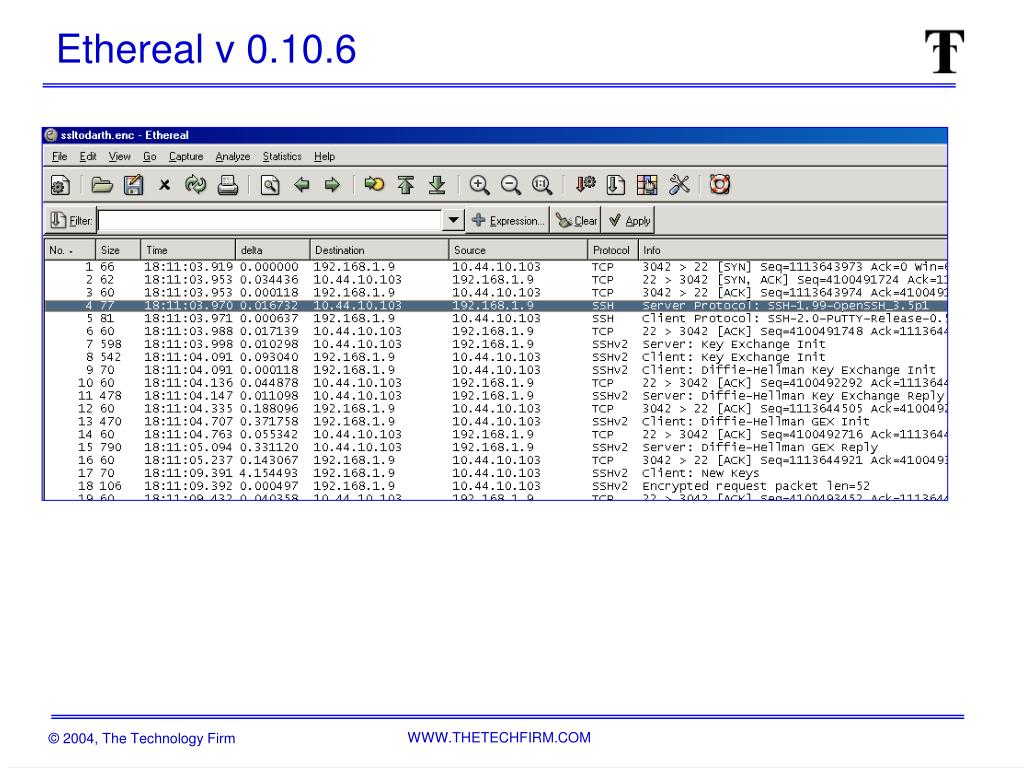Sort by the Info column header

coord(792,250)
